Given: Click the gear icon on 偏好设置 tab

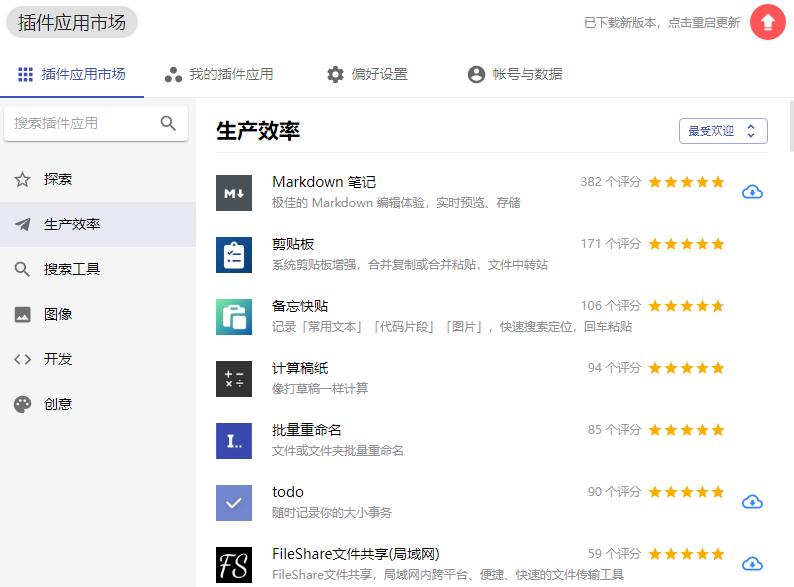Looking at the screenshot, I should (x=335, y=74).
